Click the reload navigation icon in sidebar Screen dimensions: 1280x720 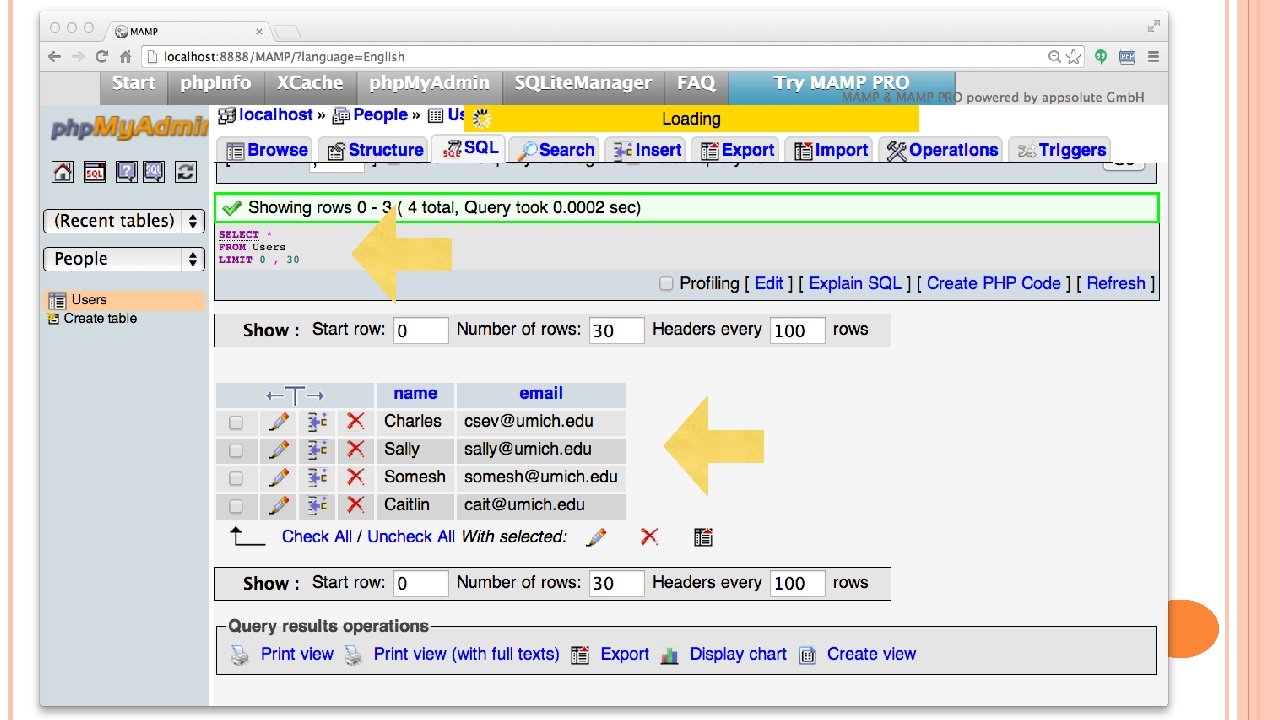(x=186, y=172)
